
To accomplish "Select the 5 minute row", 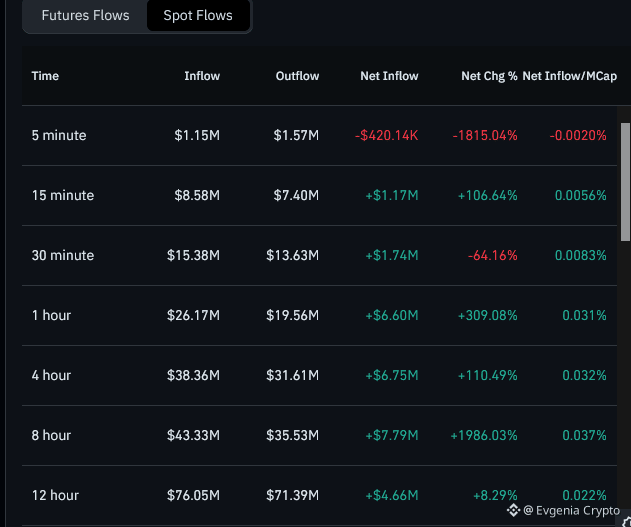I will point(320,136).
